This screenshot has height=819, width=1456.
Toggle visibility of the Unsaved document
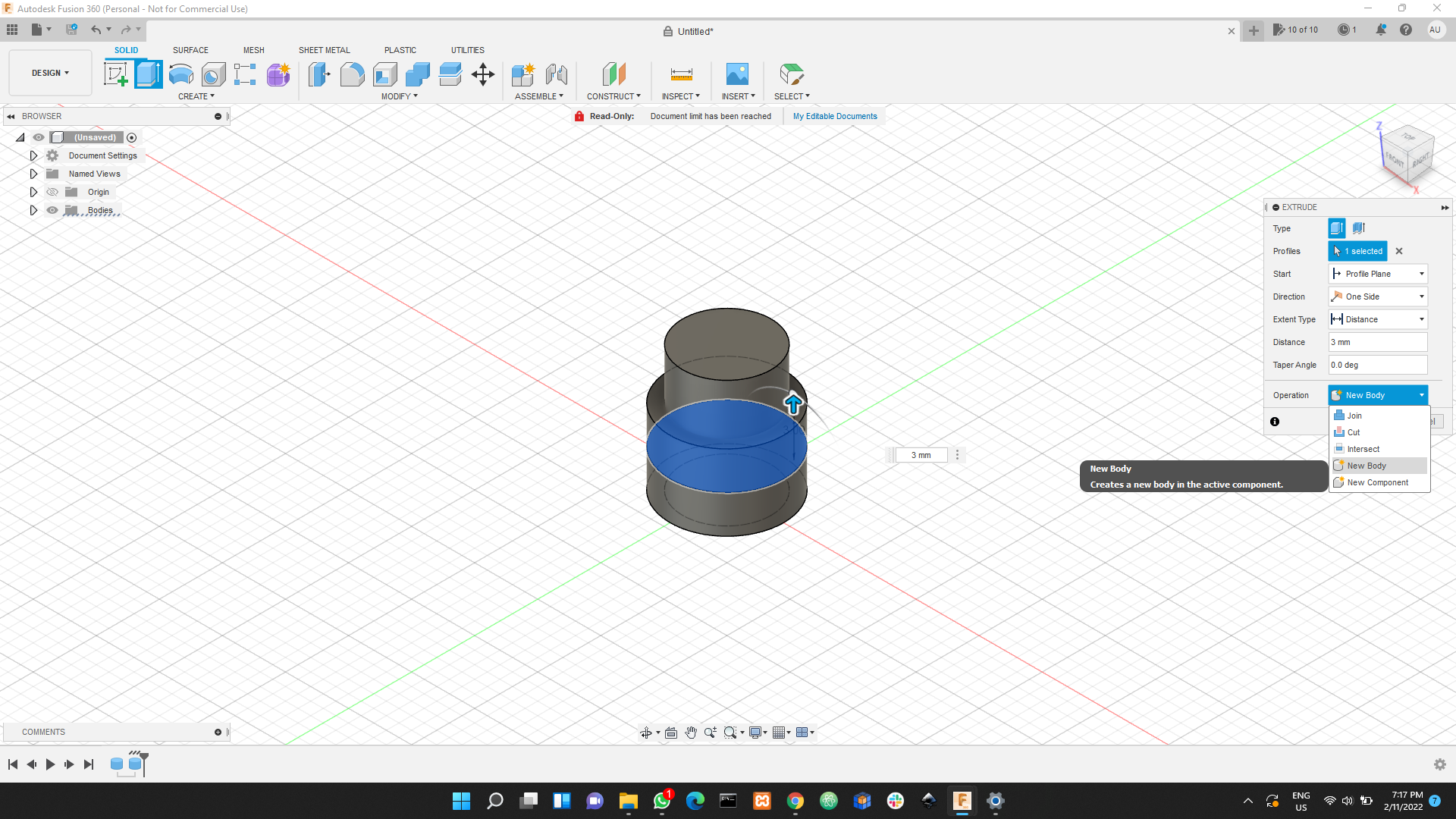38,137
